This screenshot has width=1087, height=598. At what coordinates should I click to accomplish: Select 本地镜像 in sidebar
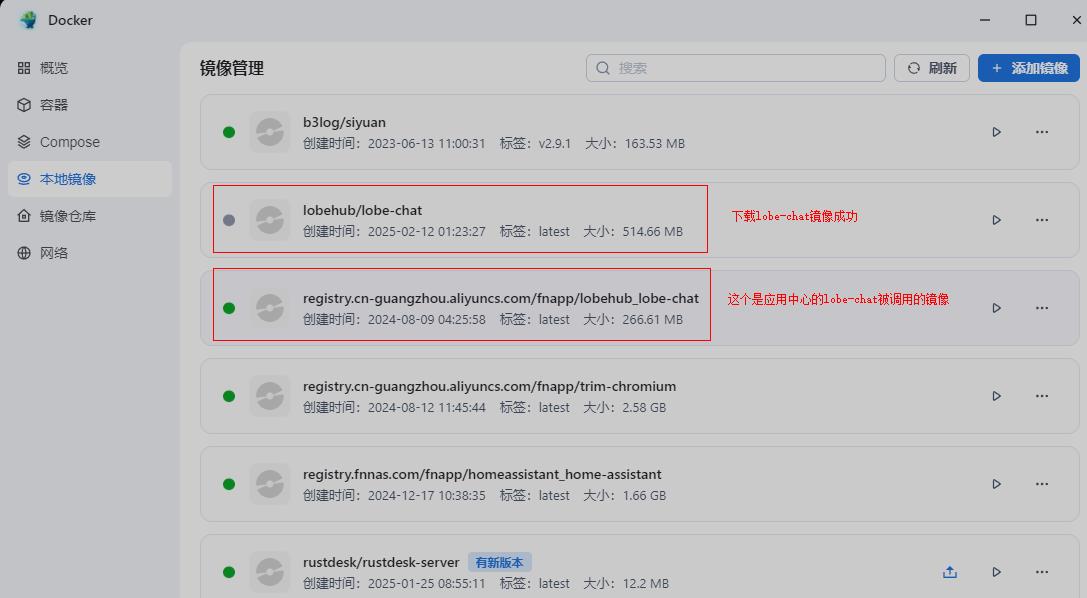(89, 179)
